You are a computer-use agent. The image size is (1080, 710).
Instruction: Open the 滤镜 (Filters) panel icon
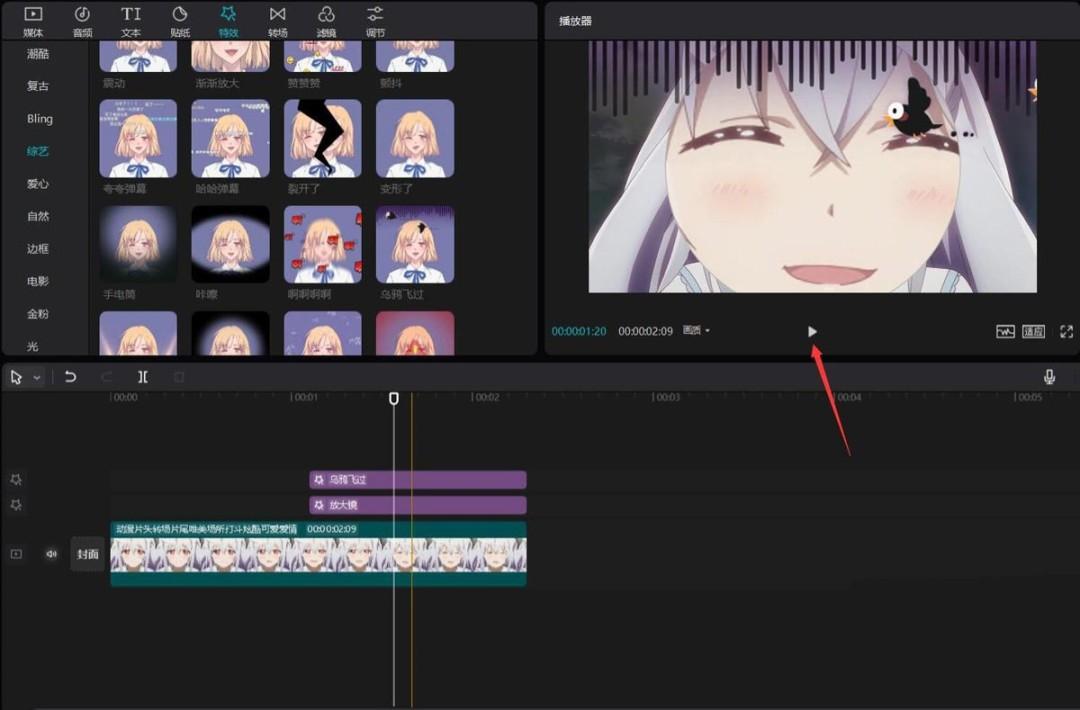pyautogui.click(x=326, y=19)
